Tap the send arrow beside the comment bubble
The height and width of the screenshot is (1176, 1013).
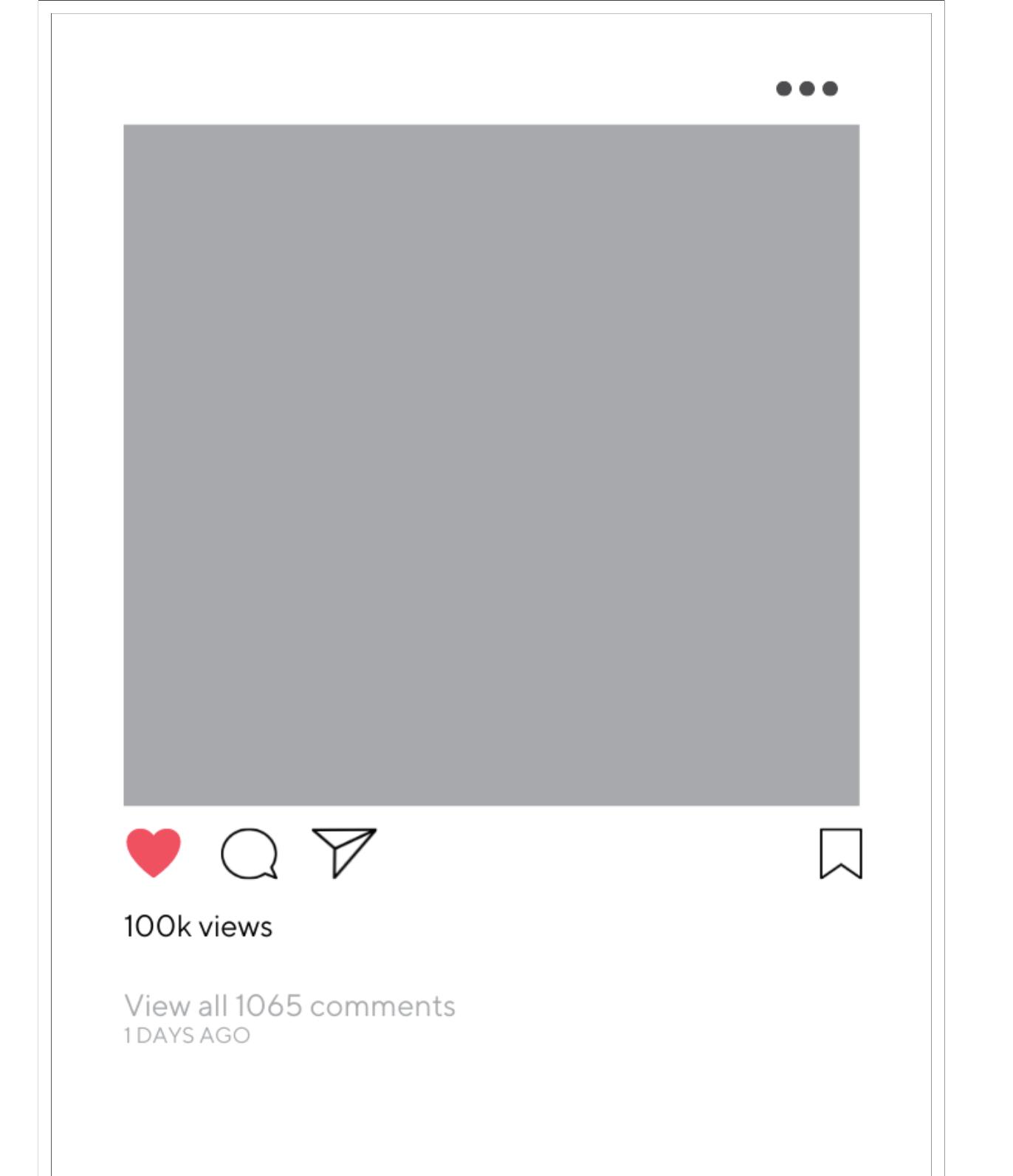tap(344, 852)
